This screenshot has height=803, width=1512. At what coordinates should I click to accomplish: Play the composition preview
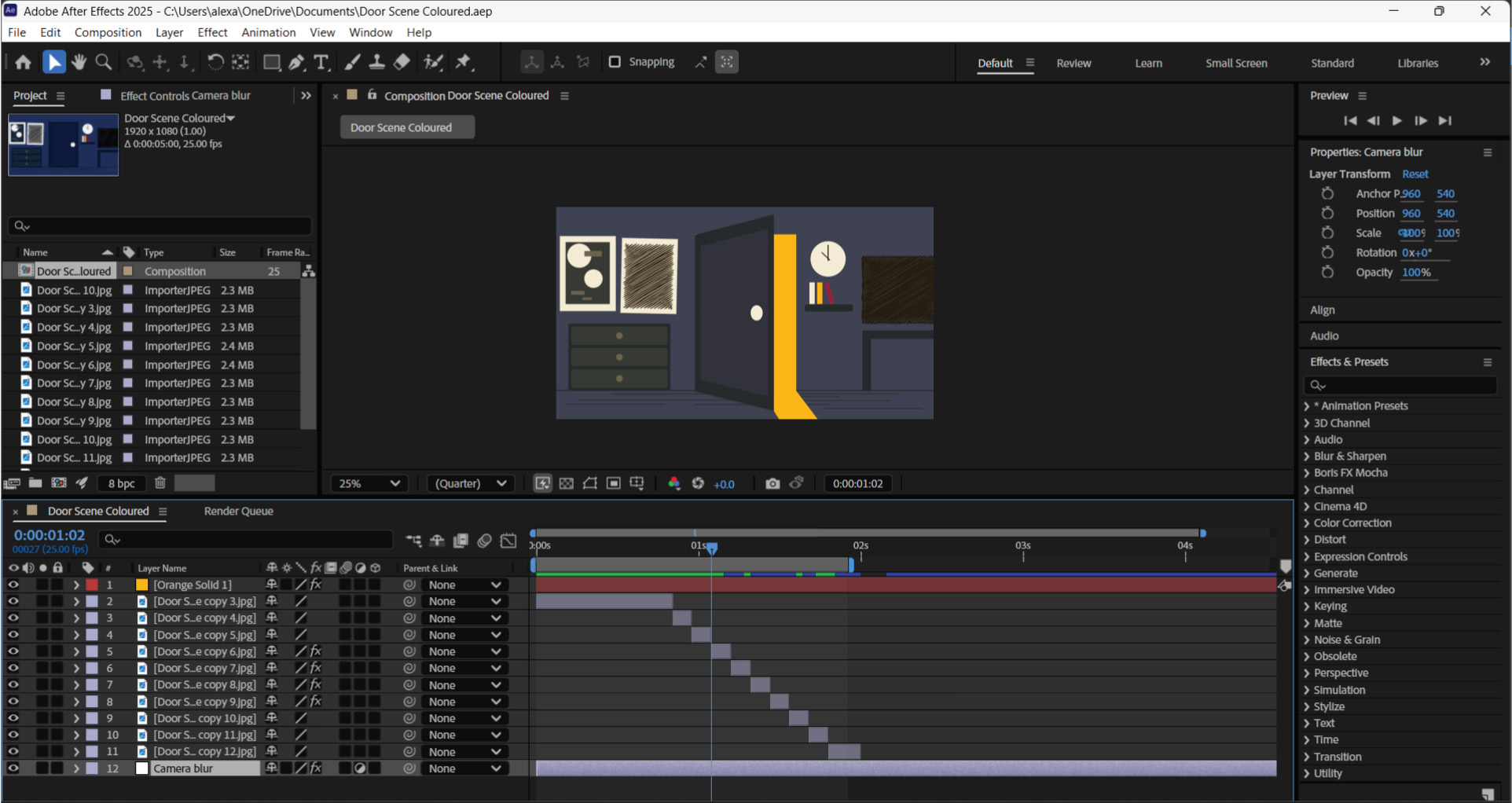pos(1396,120)
